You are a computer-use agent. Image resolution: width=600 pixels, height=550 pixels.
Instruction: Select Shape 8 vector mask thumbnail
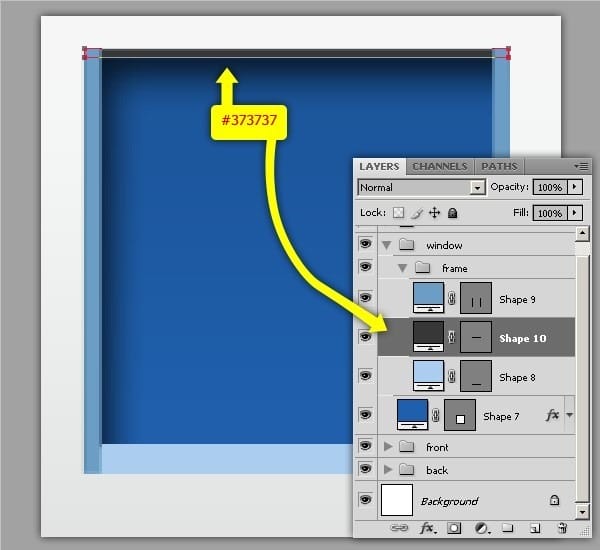coord(476,376)
